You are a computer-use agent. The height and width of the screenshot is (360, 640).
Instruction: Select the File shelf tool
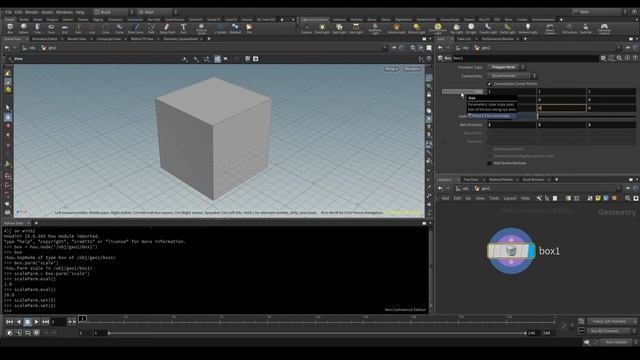pos(249,28)
